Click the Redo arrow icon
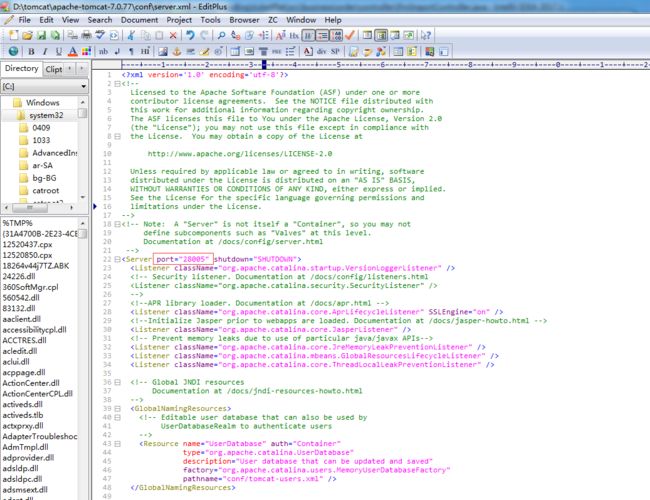The image size is (650, 500). pos(204,35)
